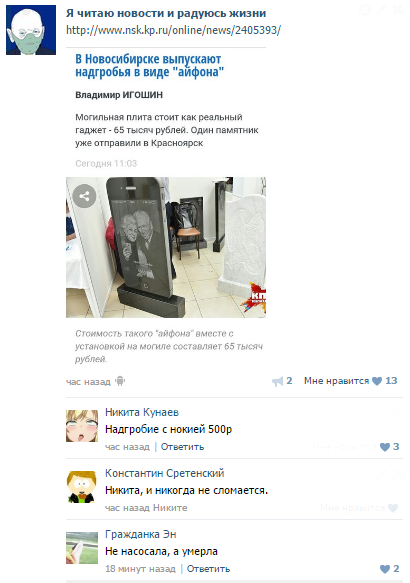The height and width of the screenshot is (583, 410).
Task: Click the share icon on the tombstone photo
Action: (84, 196)
